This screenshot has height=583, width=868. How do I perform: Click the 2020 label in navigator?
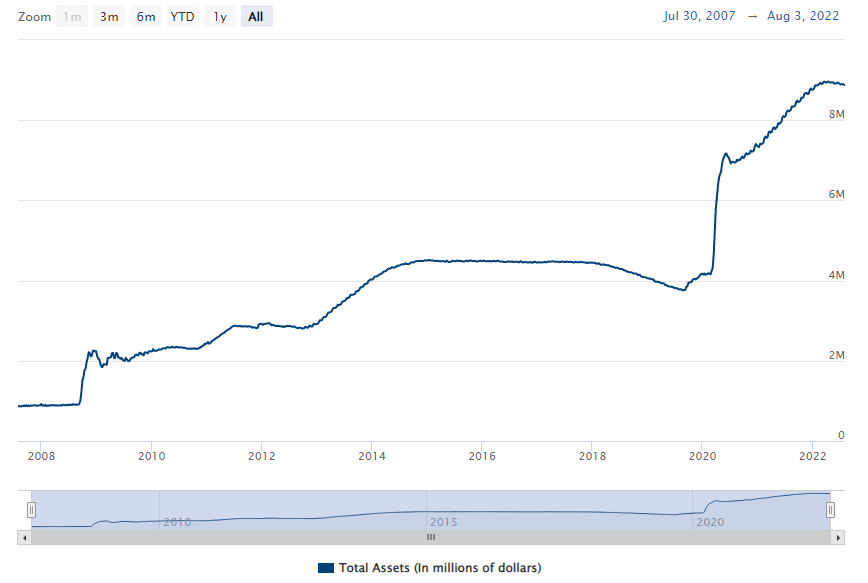click(710, 522)
